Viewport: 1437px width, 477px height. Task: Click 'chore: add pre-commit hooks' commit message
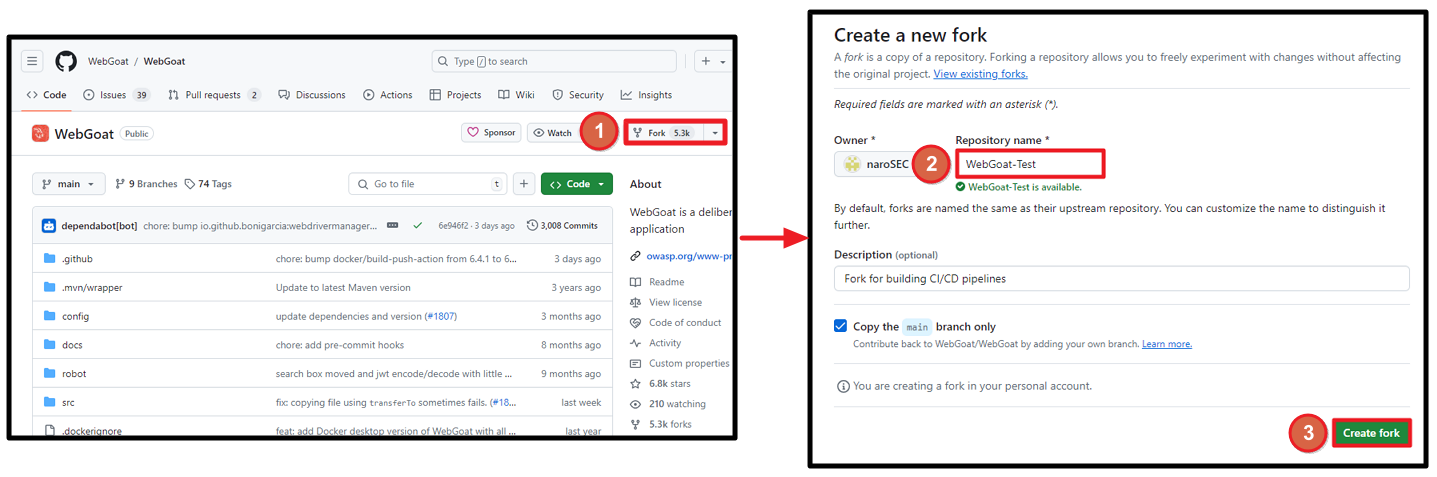[x=340, y=345]
